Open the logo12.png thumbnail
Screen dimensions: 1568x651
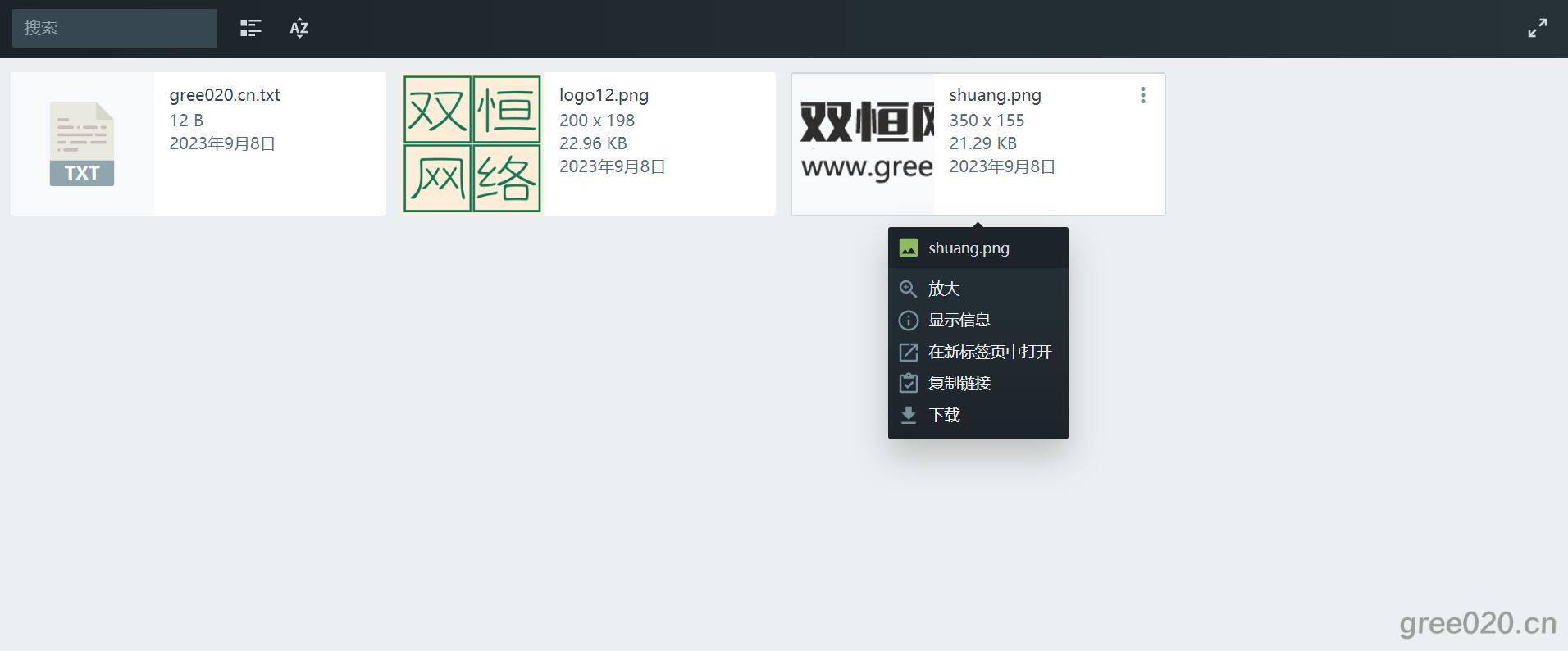tap(472, 144)
